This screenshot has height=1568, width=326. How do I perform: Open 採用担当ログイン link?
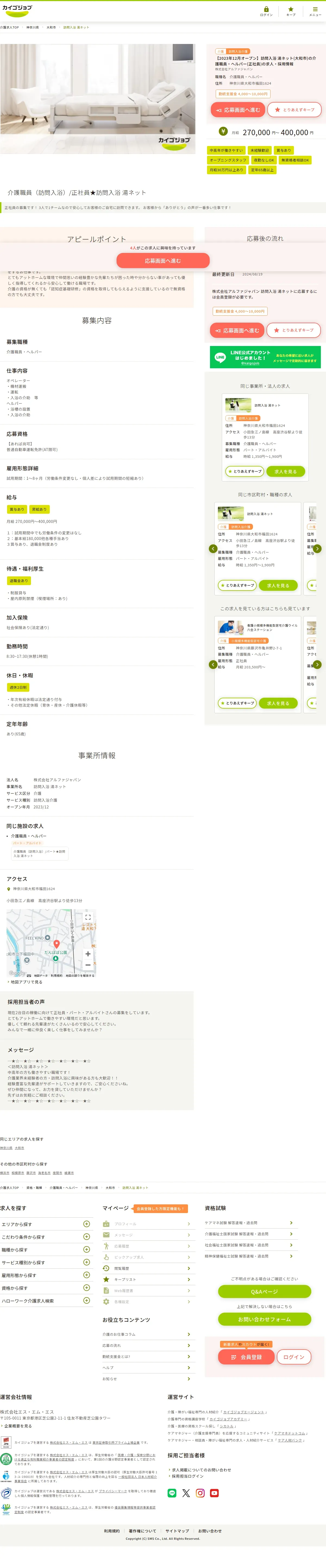tap(187, 1476)
